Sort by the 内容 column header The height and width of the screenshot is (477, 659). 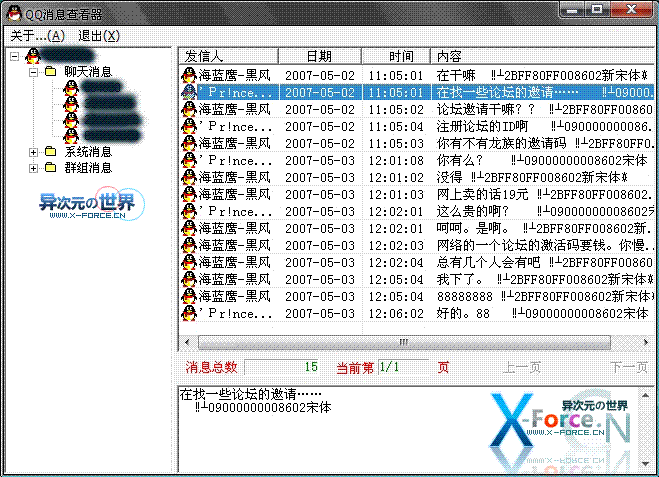coord(543,56)
